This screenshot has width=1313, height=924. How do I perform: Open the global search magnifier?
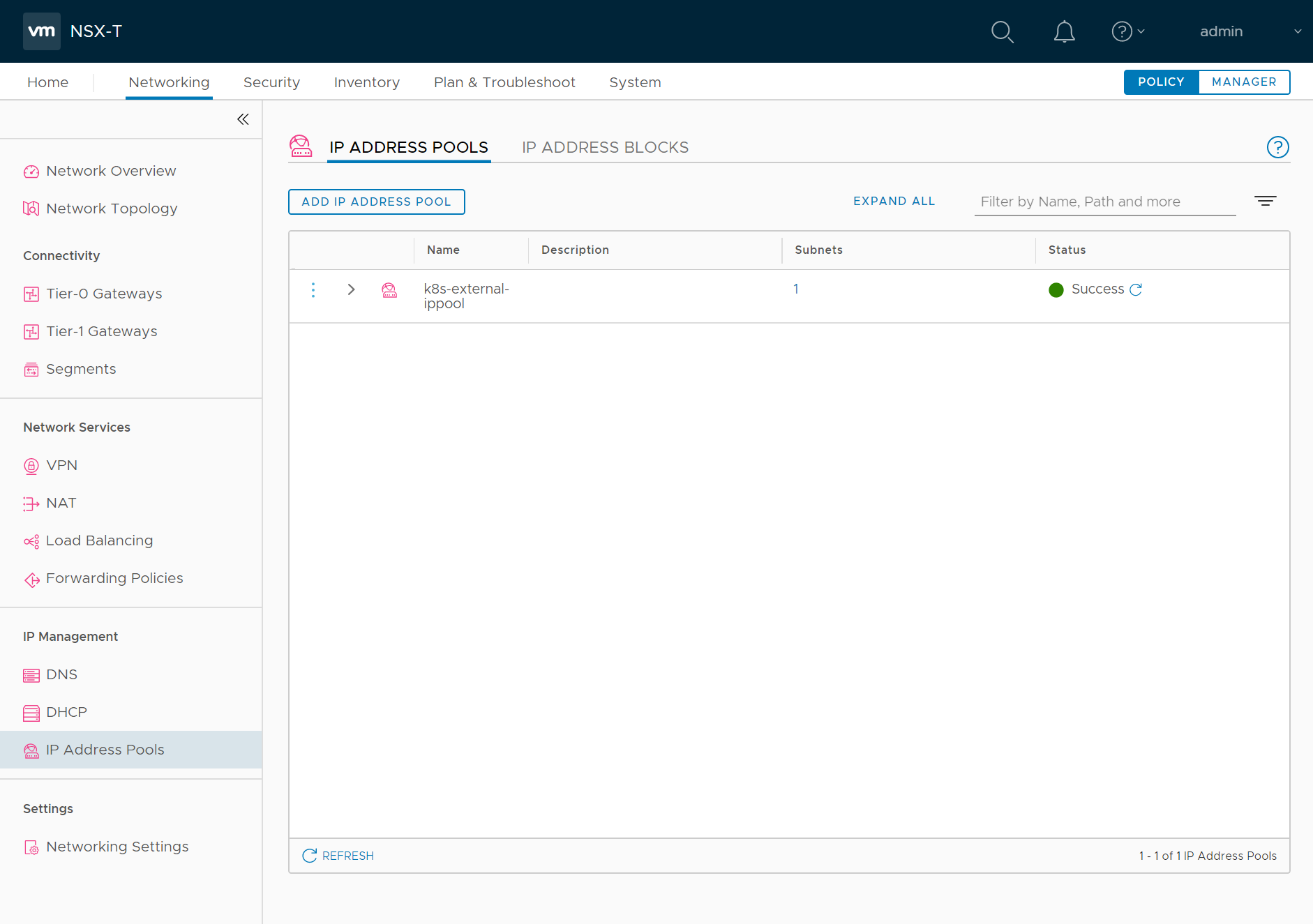click(x=1003, y=31)
